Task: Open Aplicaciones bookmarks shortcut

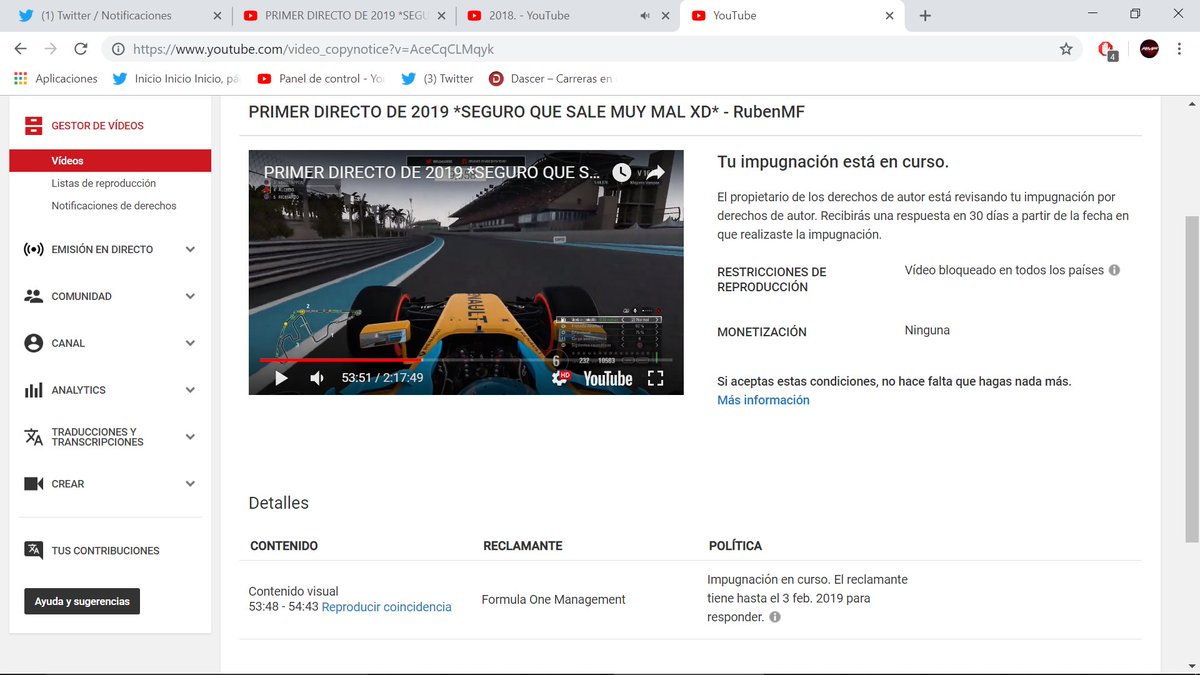Action: point(56,78)
